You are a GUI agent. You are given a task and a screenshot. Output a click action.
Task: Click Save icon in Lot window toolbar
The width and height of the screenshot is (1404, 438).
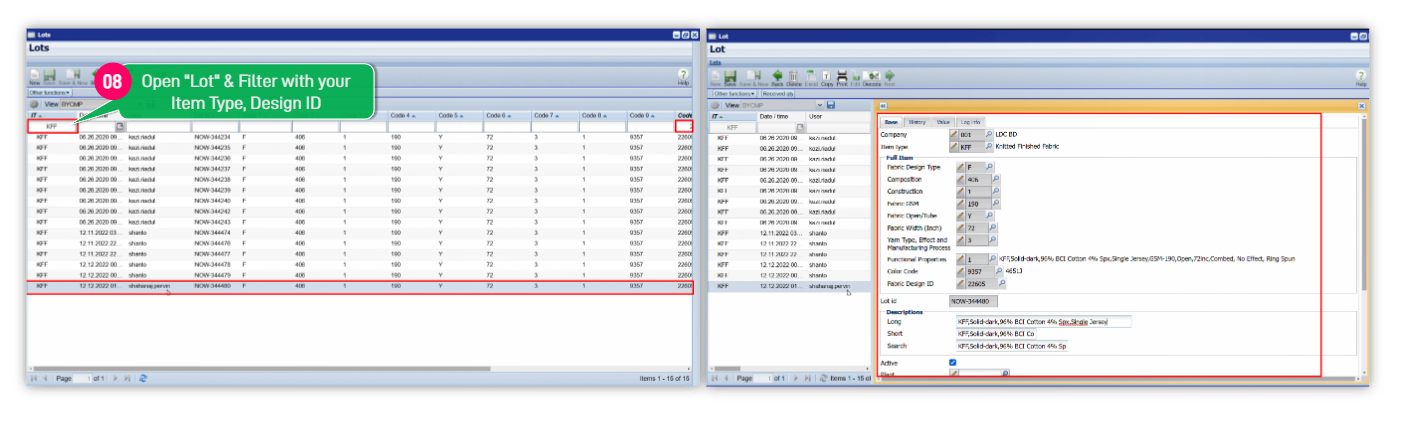[730, 77]
